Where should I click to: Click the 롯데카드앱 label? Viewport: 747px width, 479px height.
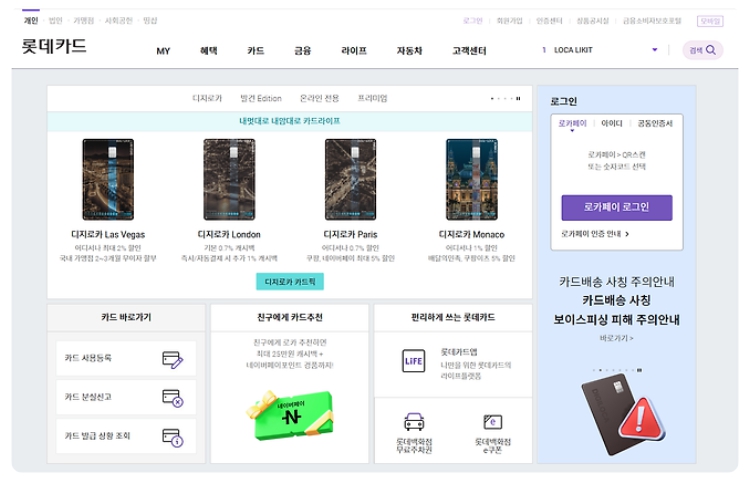coord(459,352)
